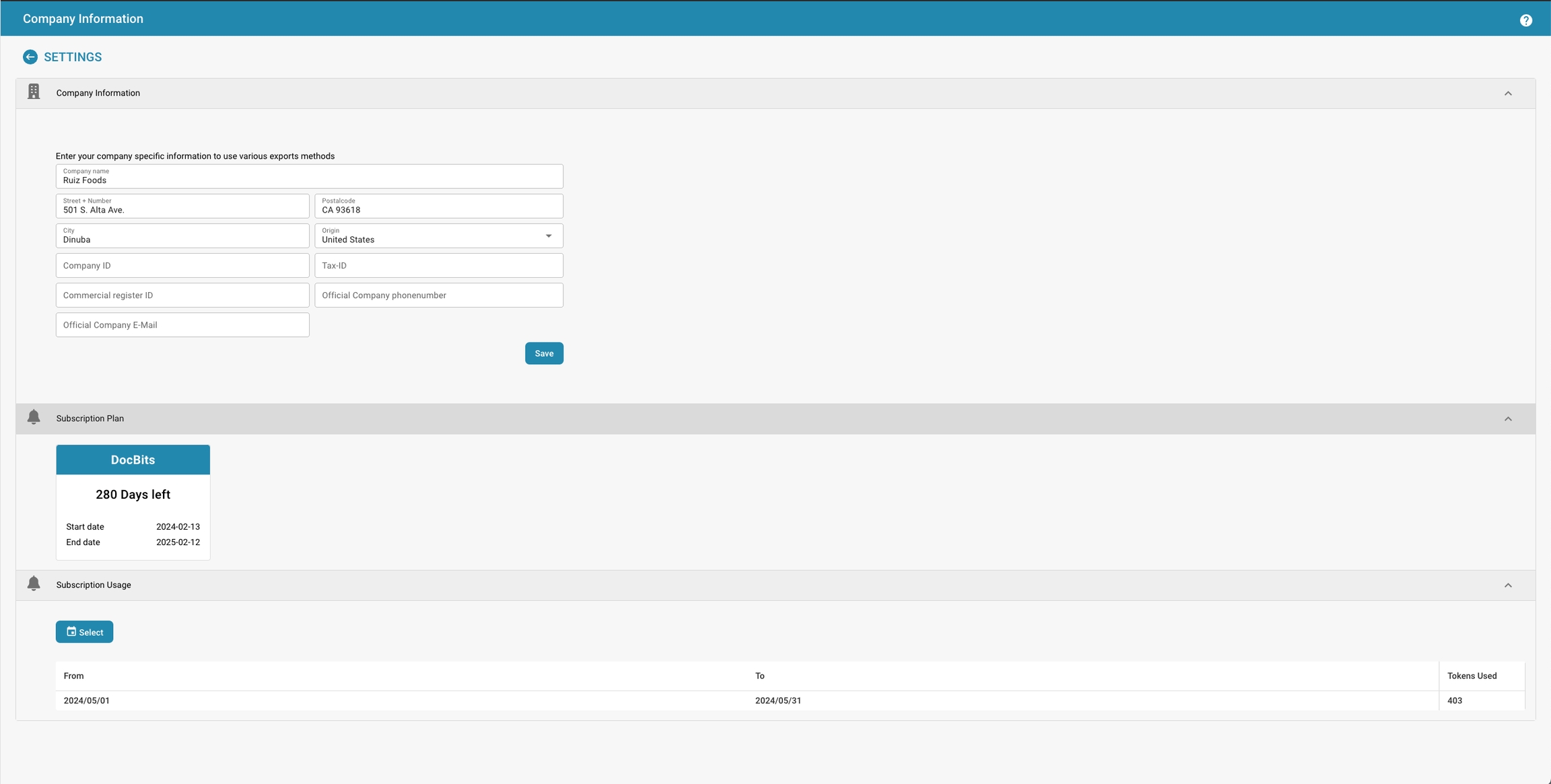The height and width of the screenshot is (784, 1551).
Task: Select the Company ID text field
Action: pyautogui.click(x=182, y=266)
